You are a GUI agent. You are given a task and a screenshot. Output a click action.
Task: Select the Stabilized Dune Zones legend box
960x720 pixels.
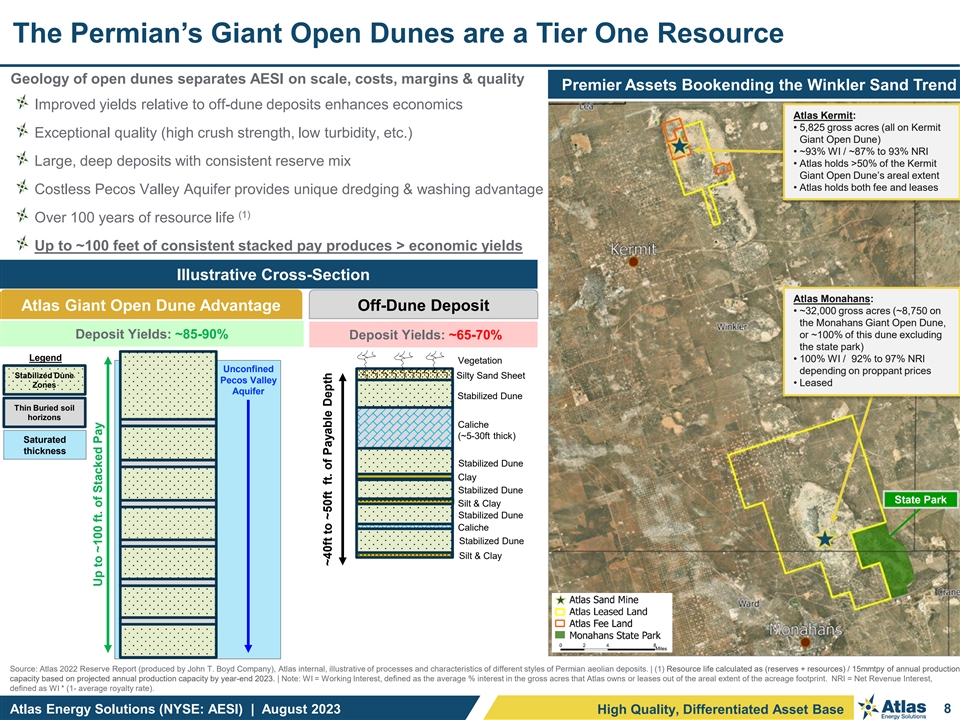tap(44, 379)
